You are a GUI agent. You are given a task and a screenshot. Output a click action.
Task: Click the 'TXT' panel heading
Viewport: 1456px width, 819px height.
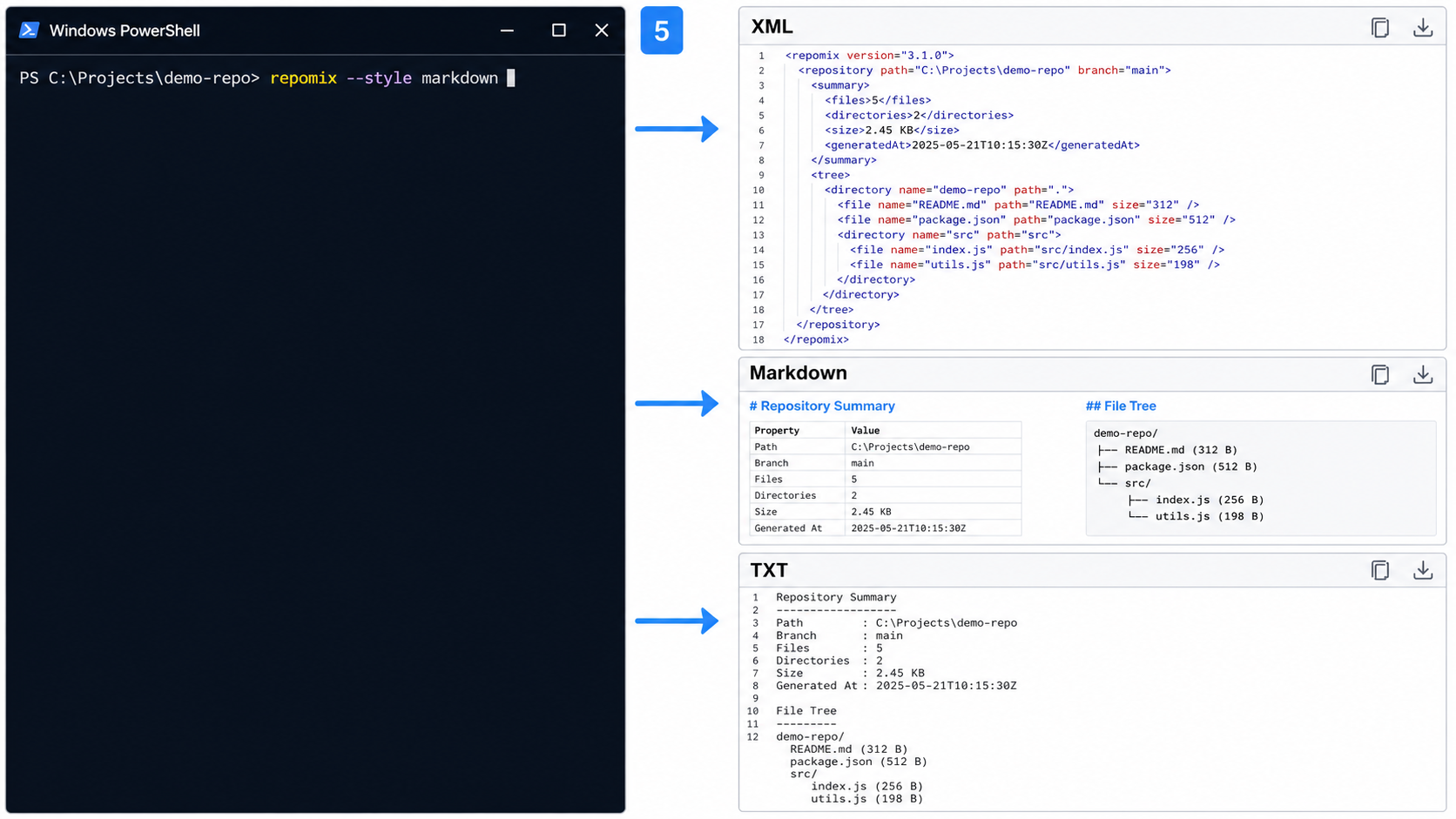pyautogui.click(x=769, y=570)
